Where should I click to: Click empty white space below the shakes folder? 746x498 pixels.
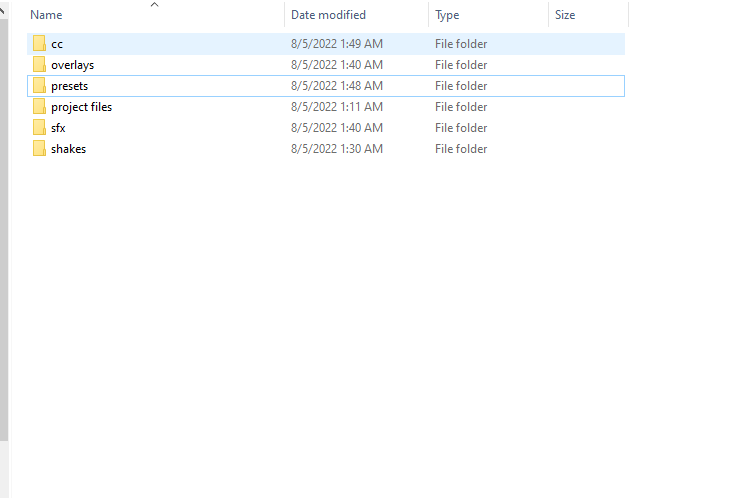point(300,300)
